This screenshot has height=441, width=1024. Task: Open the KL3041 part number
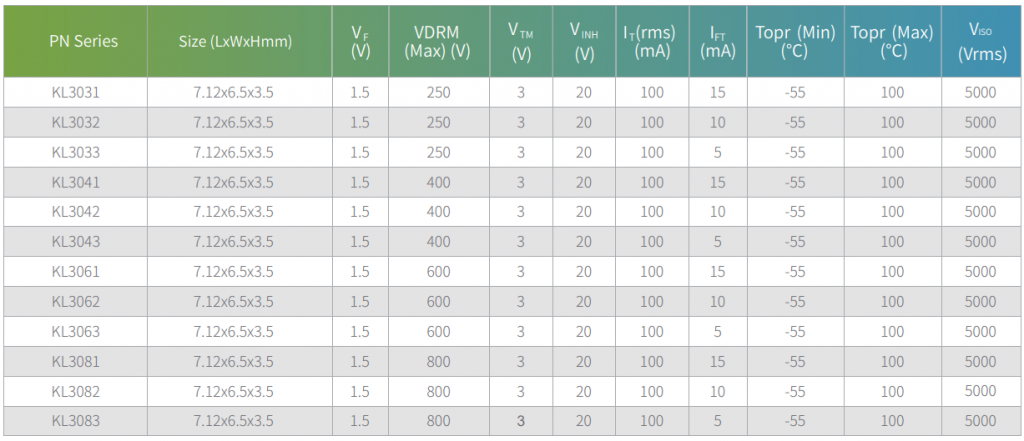75,182
